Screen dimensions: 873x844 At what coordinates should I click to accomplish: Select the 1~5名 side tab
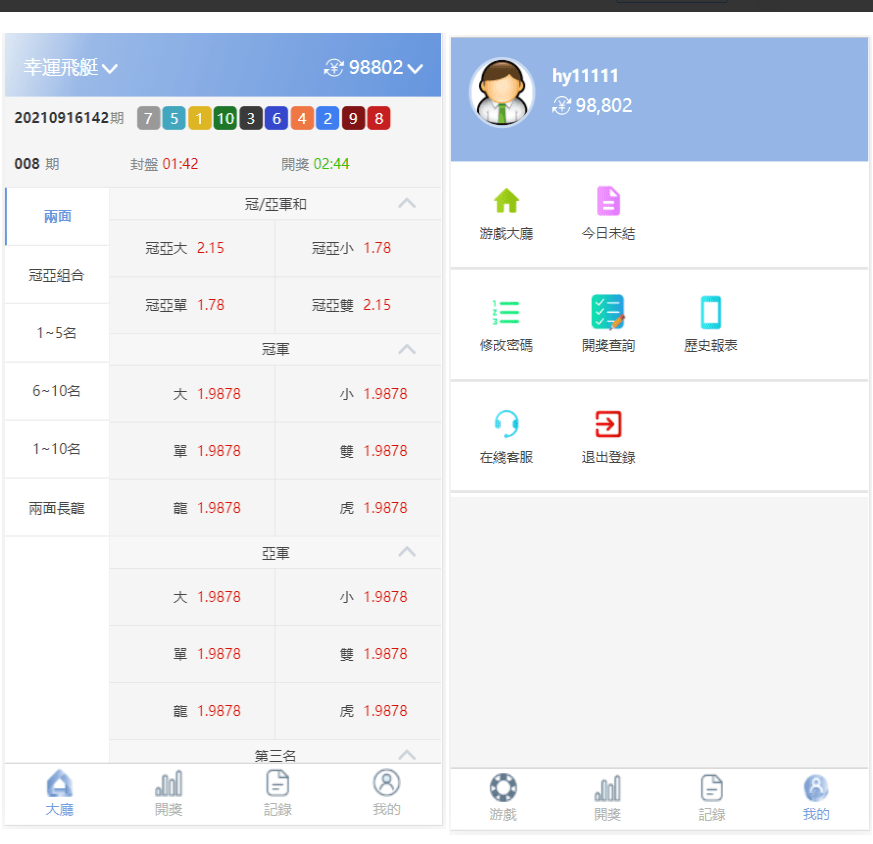pos(57,333)
